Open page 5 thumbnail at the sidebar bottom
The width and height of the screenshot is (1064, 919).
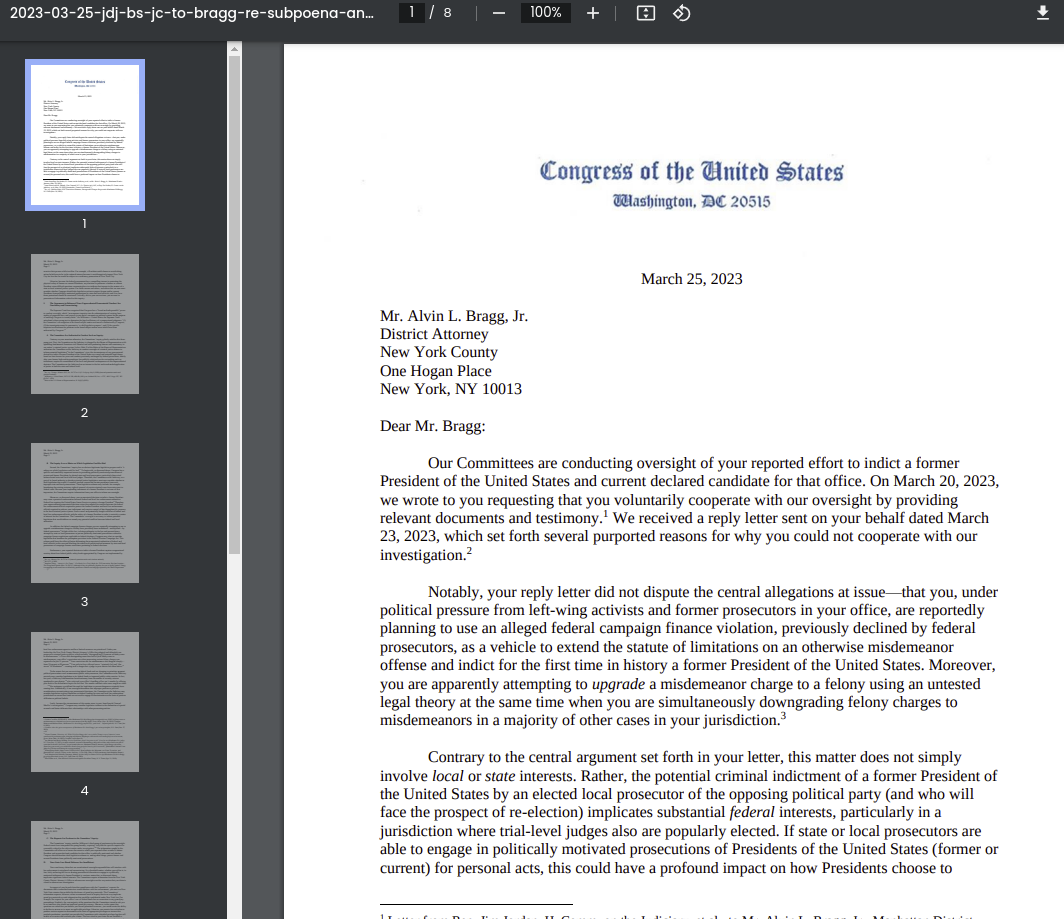[x=85, y=870]
